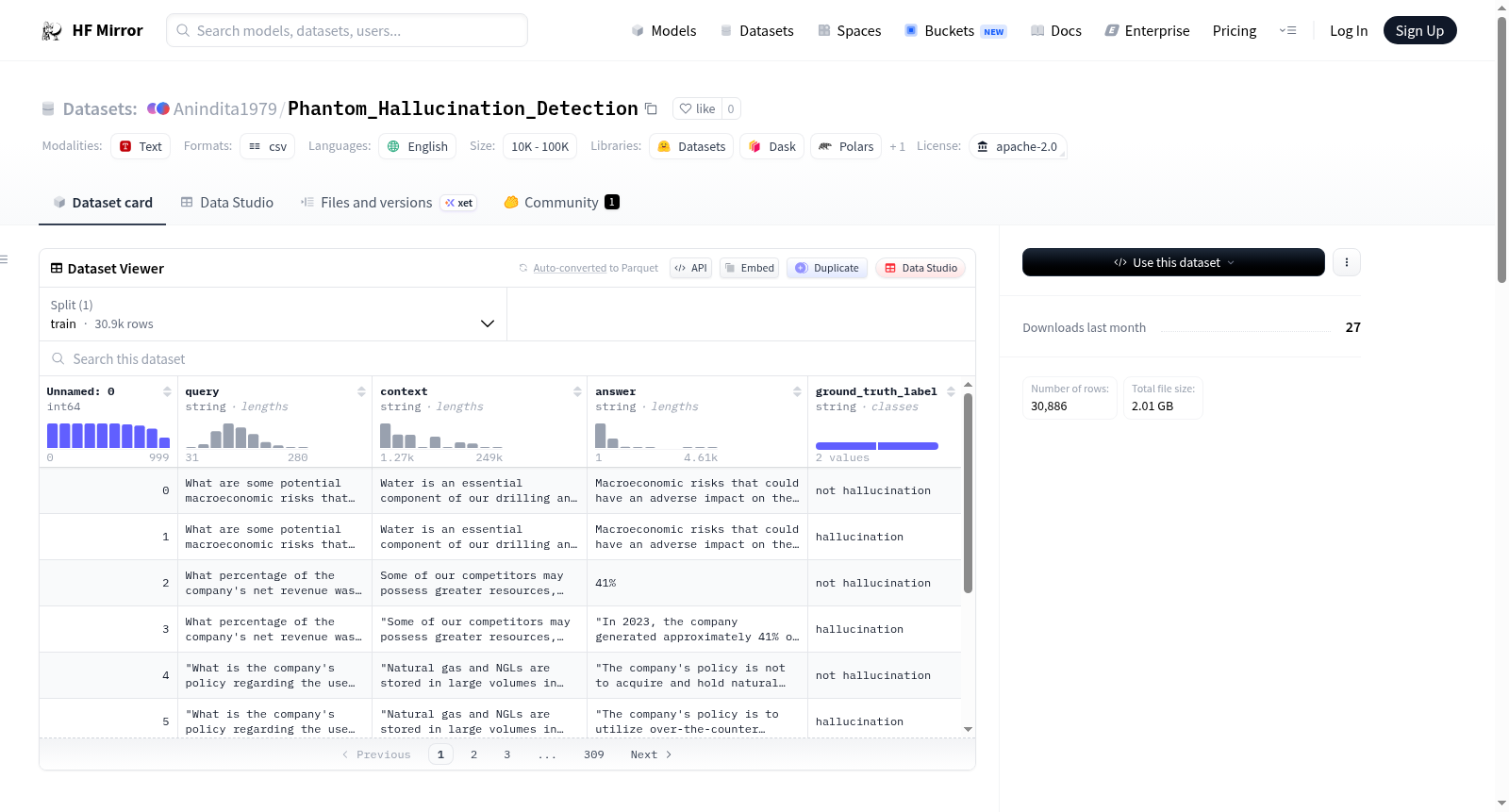The width and height of the screenshot is (1509, 812).
Task: Open the Pricing page
Action: (1235, 31)
